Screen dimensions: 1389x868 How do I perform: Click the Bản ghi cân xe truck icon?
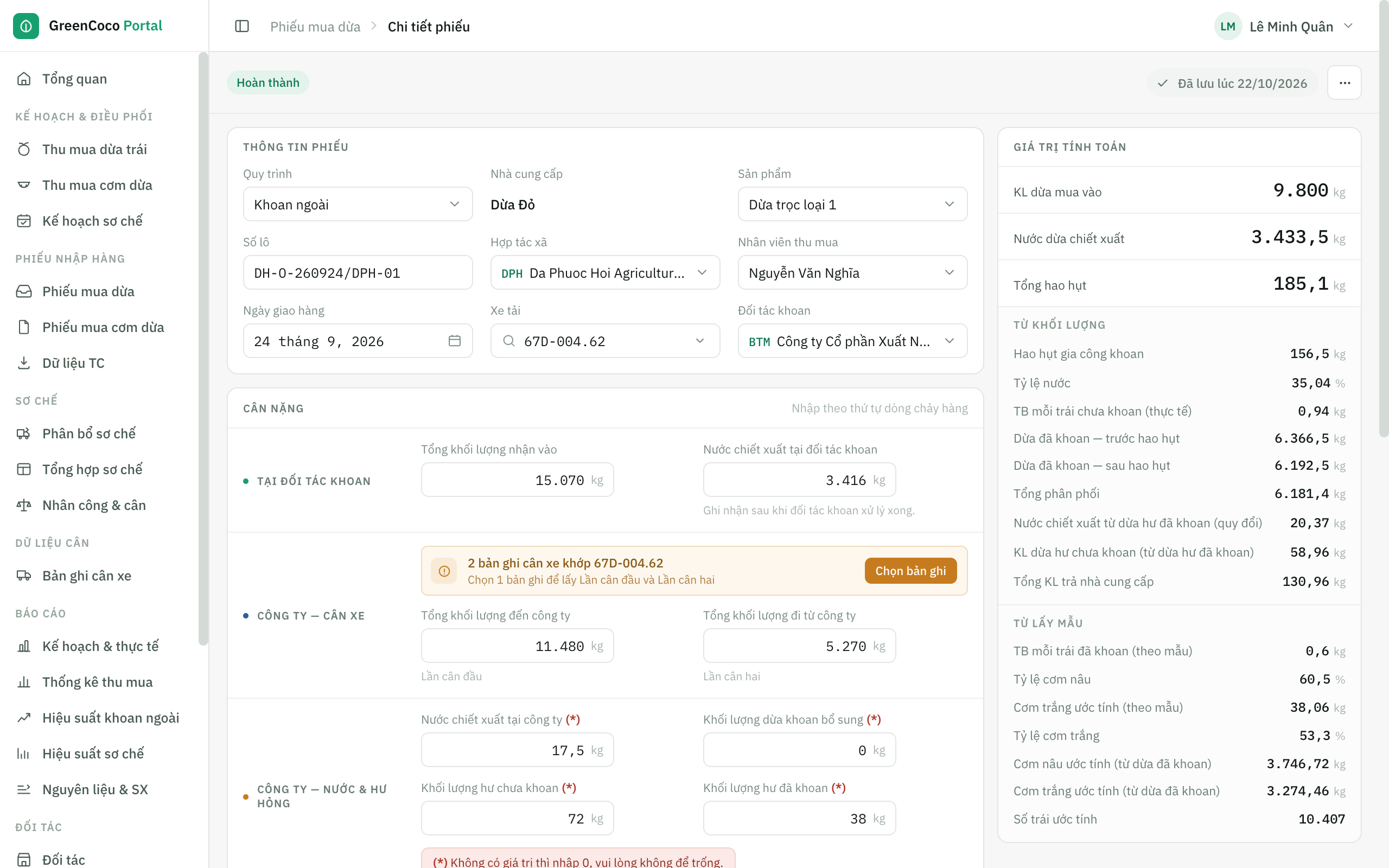23,576
